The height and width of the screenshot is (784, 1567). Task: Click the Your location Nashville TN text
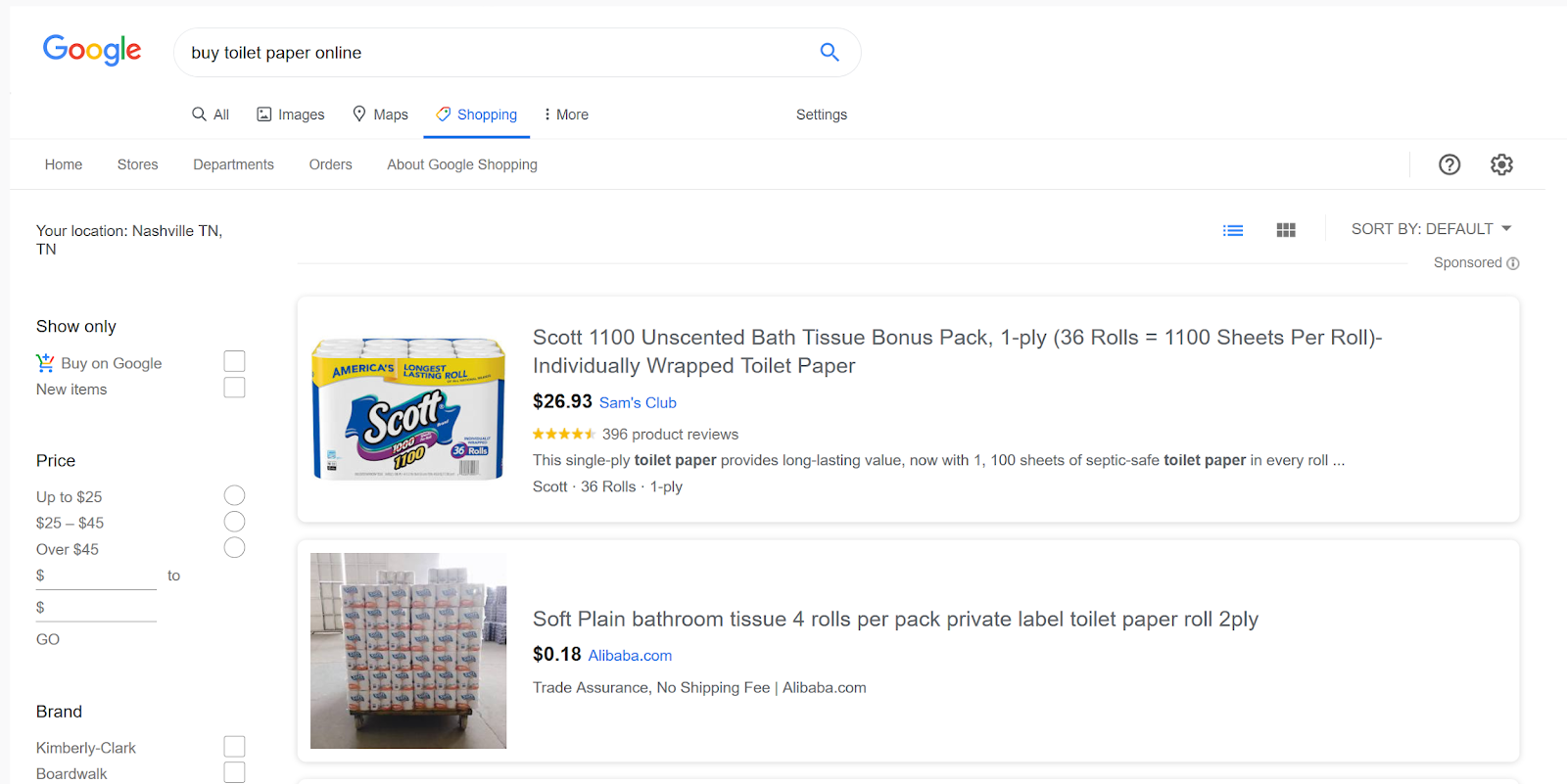(x=129, y=240)
